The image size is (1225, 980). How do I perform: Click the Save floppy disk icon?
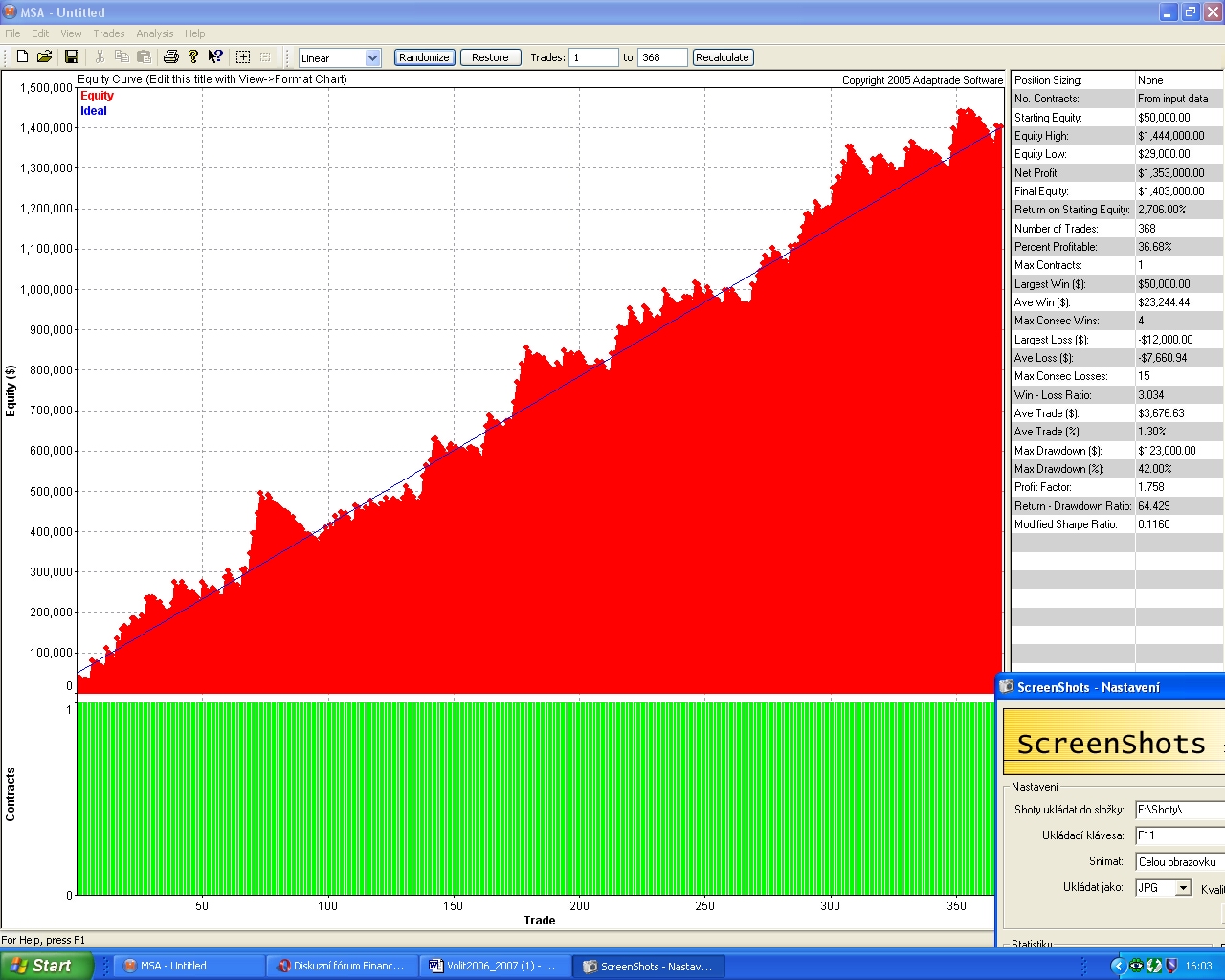click(x=71, y=57)
